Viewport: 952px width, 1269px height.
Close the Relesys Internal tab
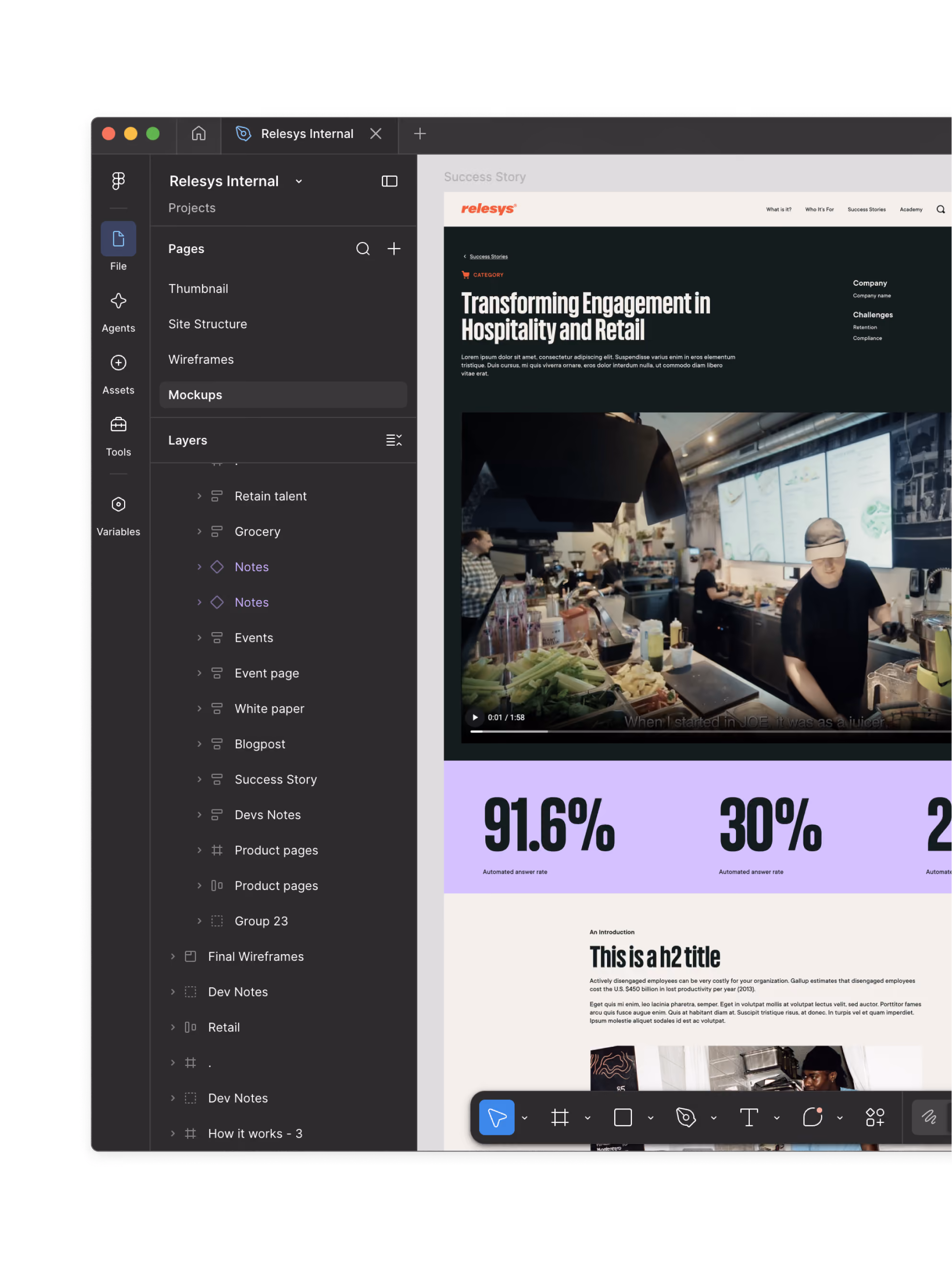point(376,134)
